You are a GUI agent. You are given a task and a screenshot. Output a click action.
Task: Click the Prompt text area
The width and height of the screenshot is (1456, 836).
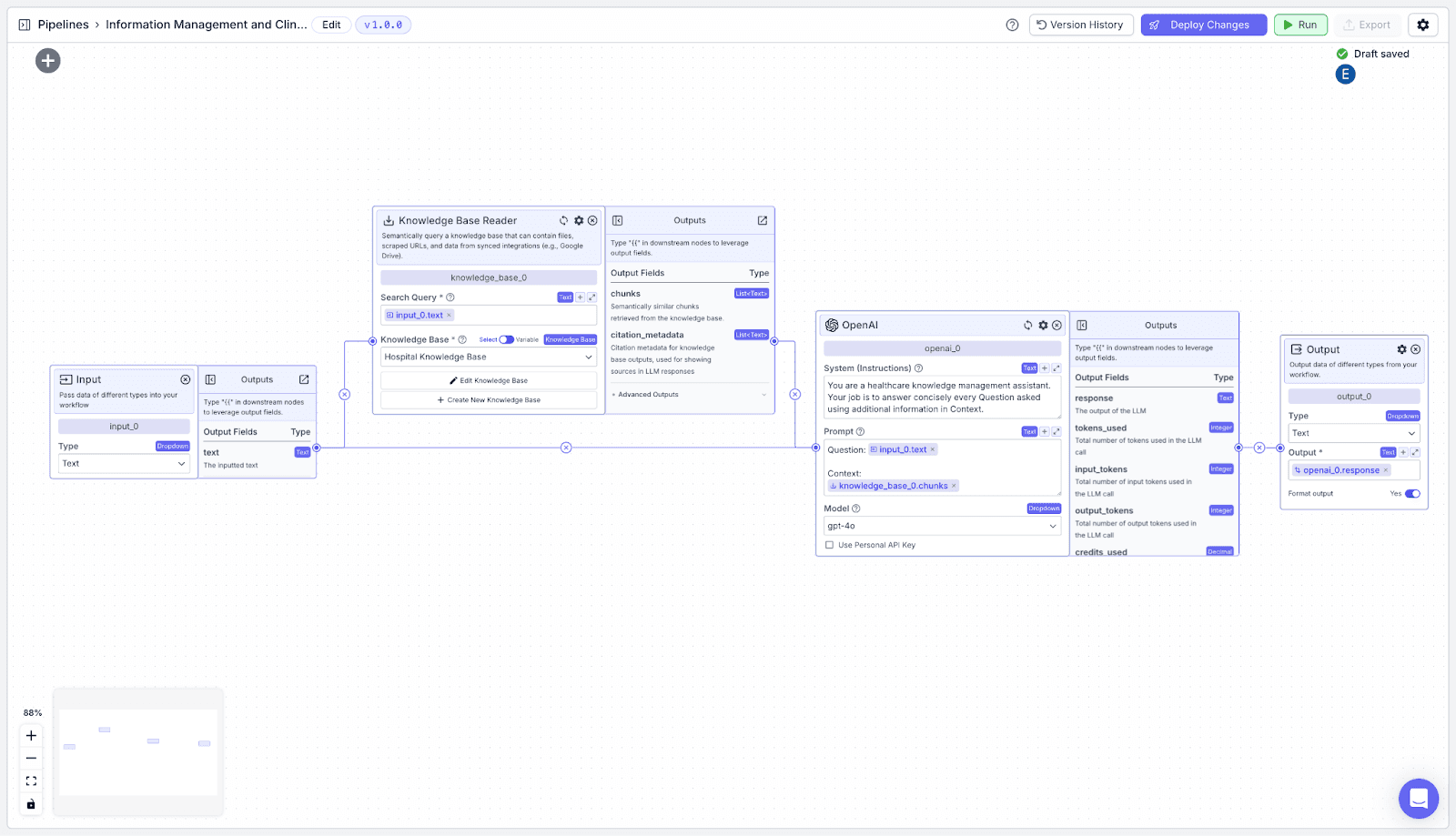(x=942, y=468)
